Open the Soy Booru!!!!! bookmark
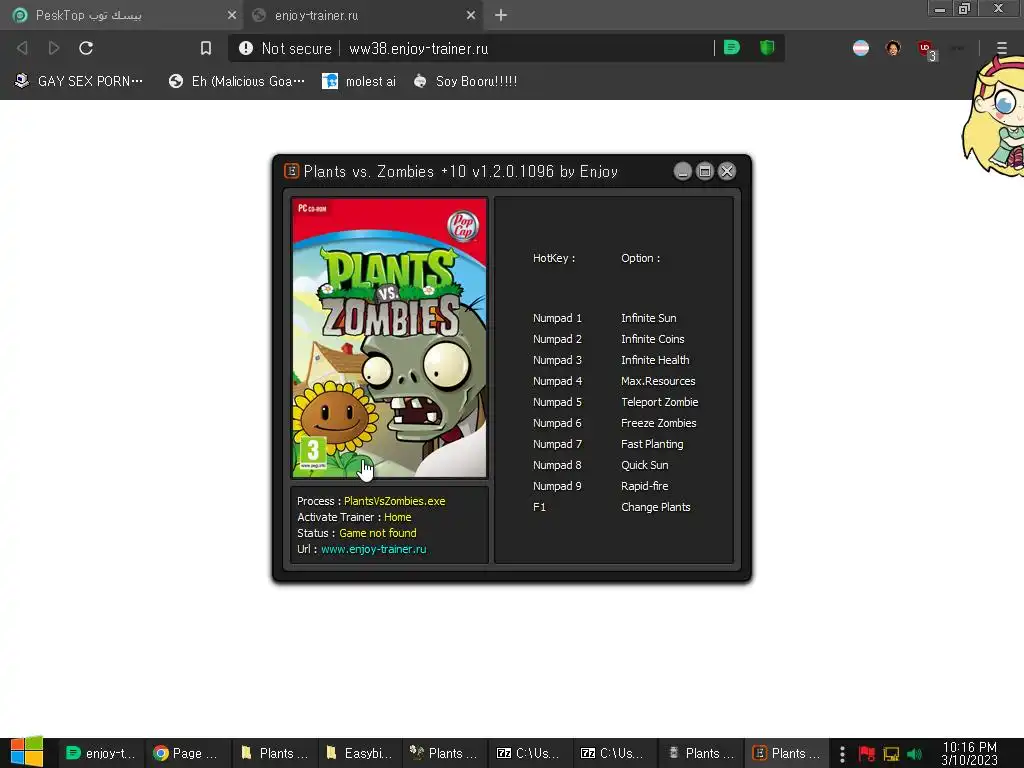 tap(465, 81)
